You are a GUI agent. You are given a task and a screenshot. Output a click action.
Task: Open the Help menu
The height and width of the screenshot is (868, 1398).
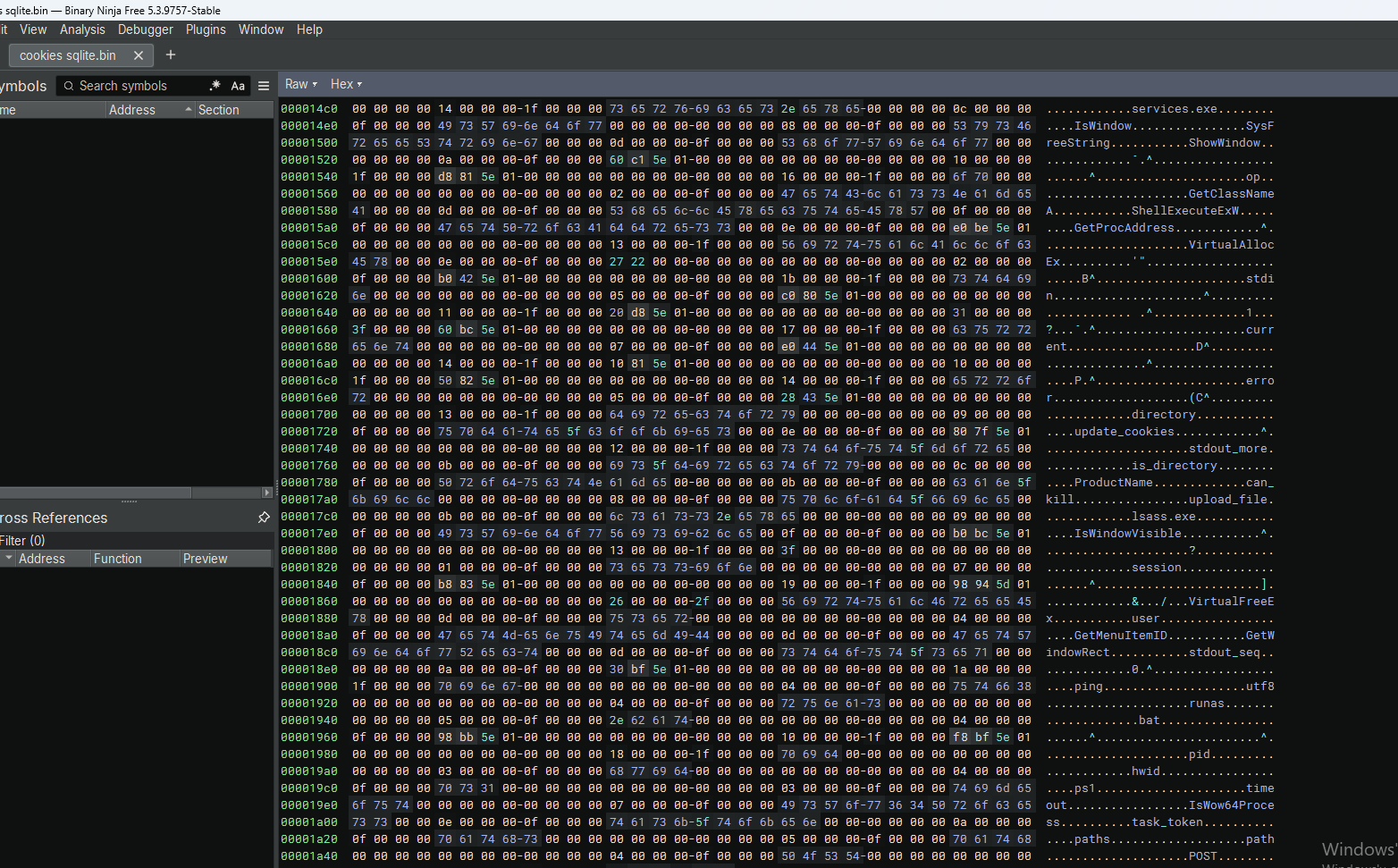[309, 29]
